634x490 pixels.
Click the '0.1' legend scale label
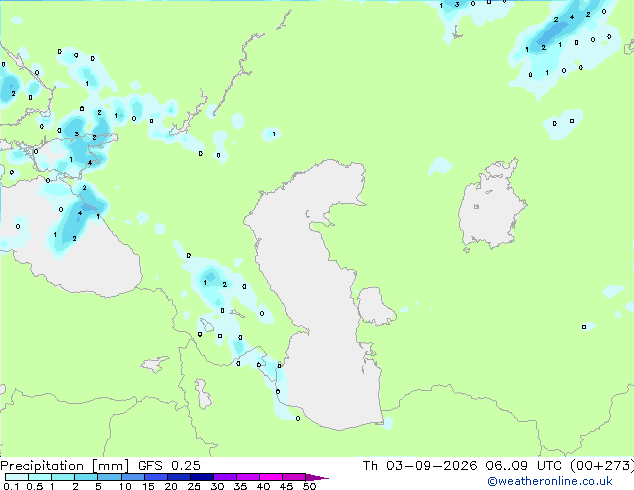point(11,486)
